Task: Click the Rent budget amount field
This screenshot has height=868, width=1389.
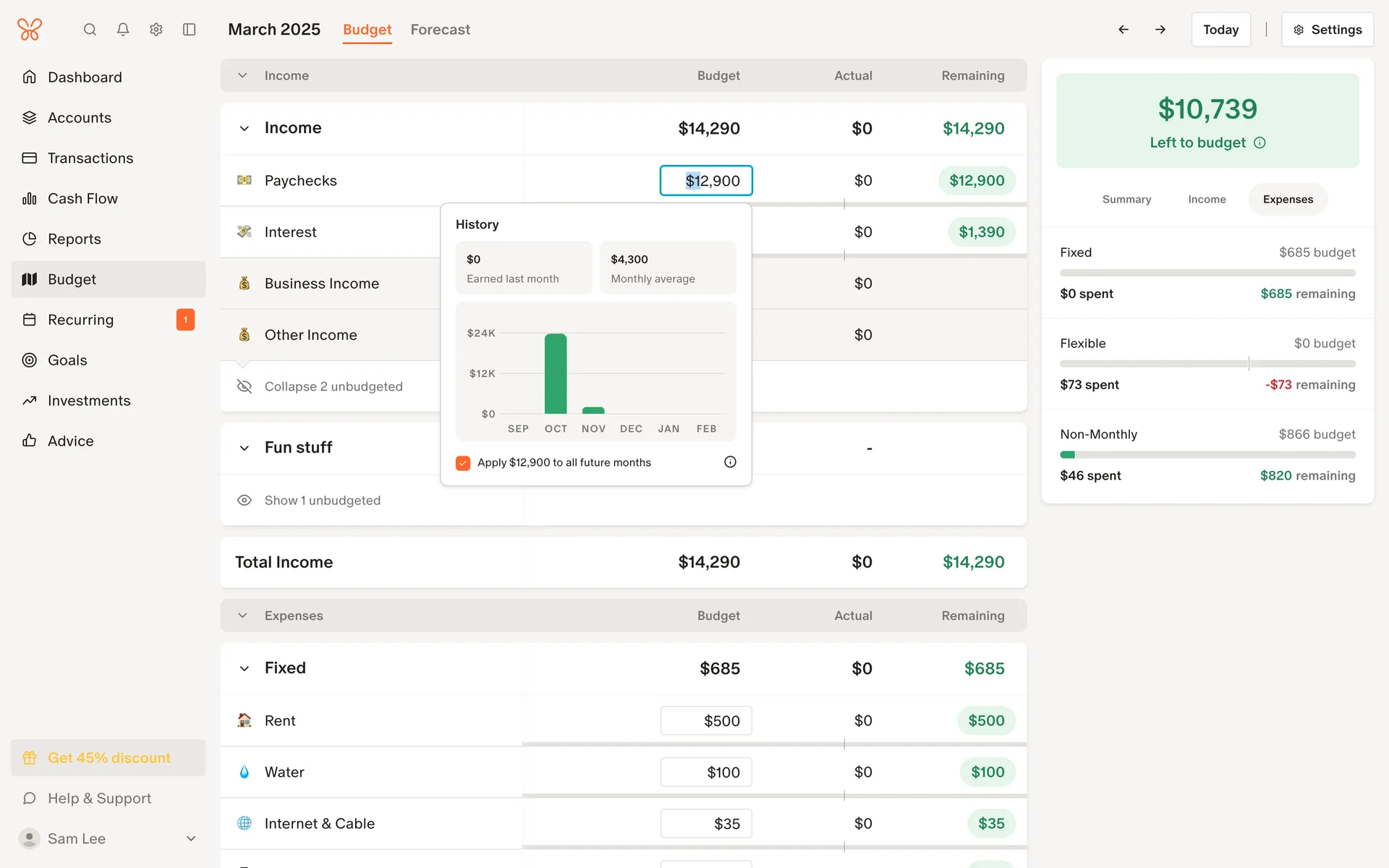Action: [706, 720]
